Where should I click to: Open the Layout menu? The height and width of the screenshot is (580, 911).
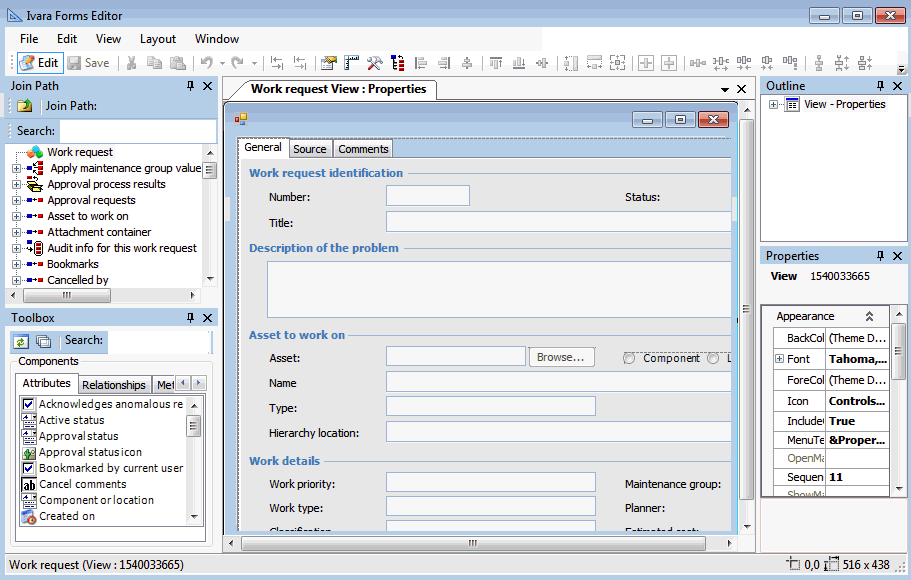[x=158, y=39]
